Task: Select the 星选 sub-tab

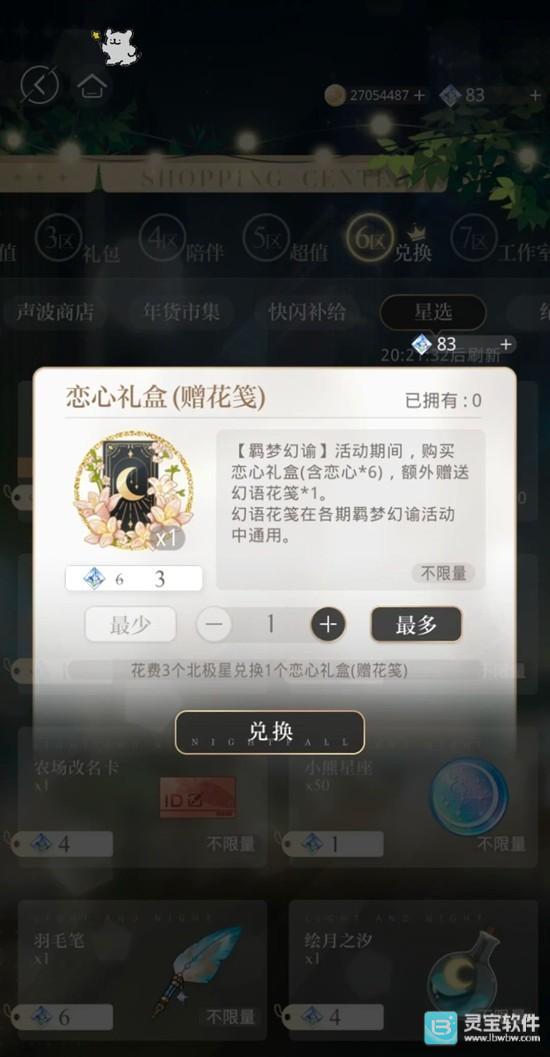Action: coord(433,312)
